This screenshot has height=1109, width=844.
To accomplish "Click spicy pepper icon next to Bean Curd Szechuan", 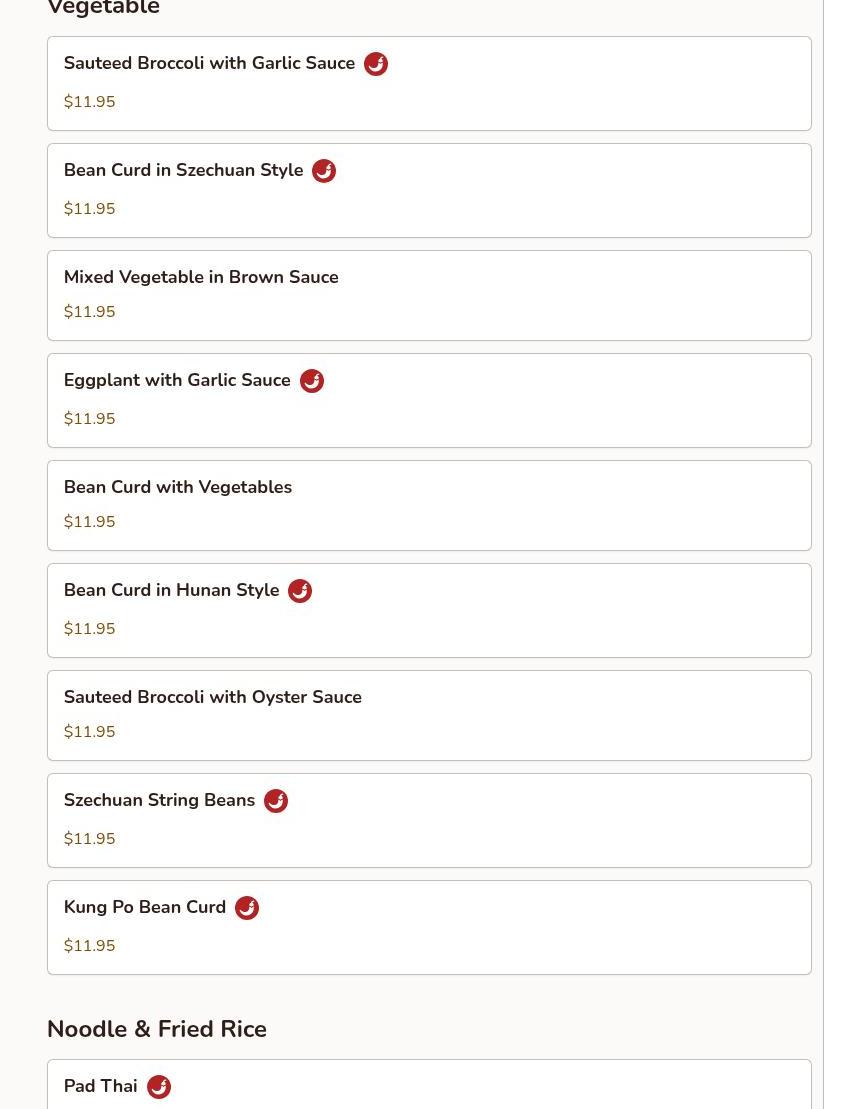I will (324, 171).
